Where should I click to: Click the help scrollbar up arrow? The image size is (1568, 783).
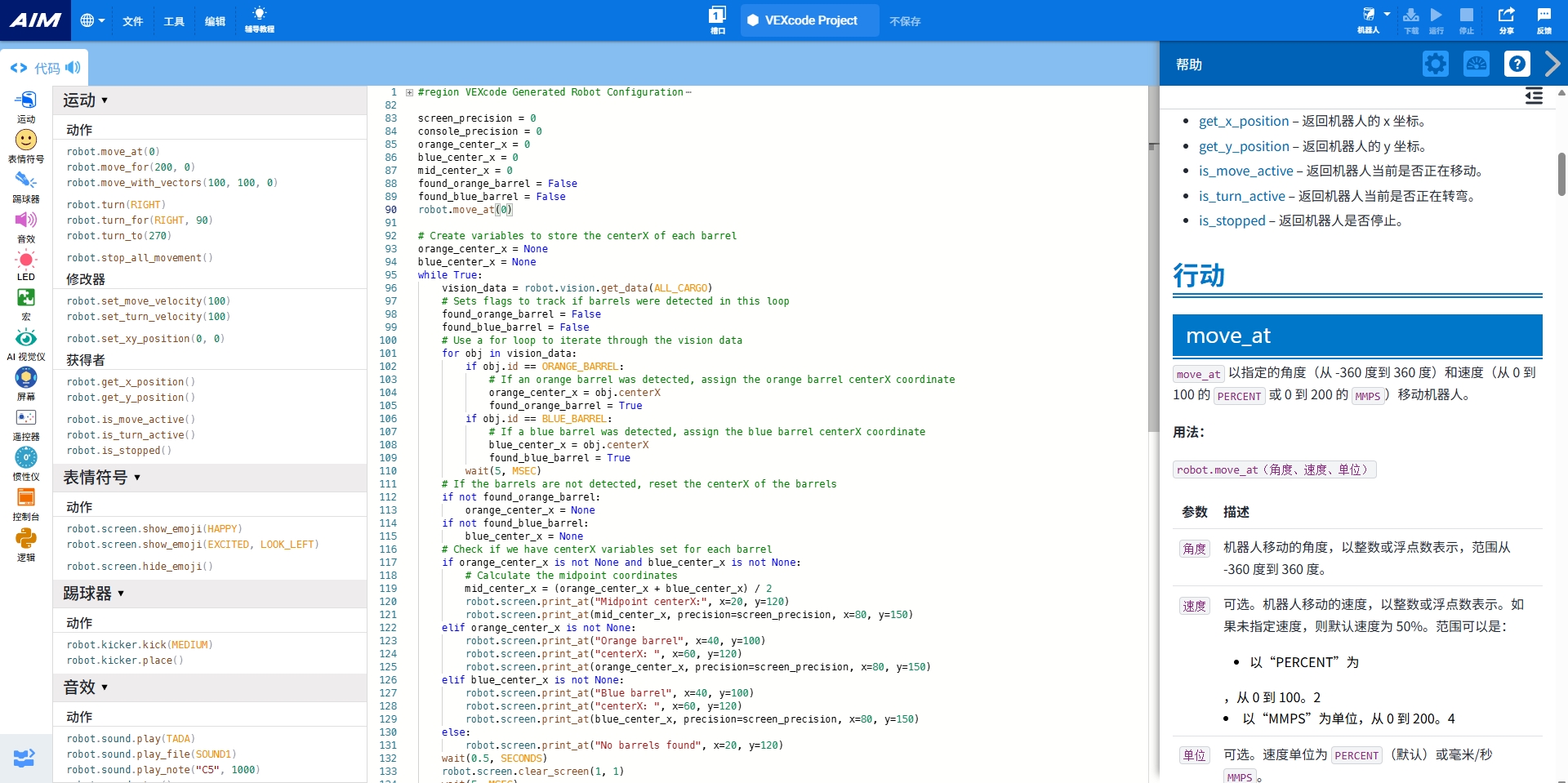[x=1561, y=93]
